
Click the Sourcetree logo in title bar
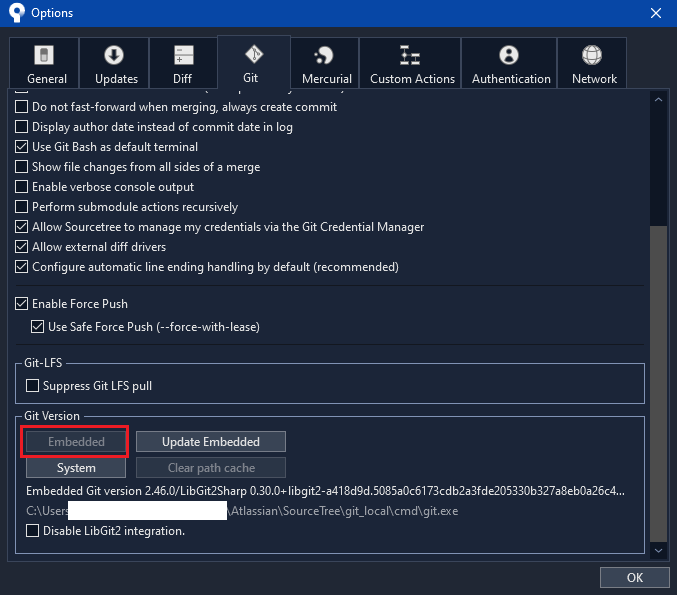coord(16,13)
